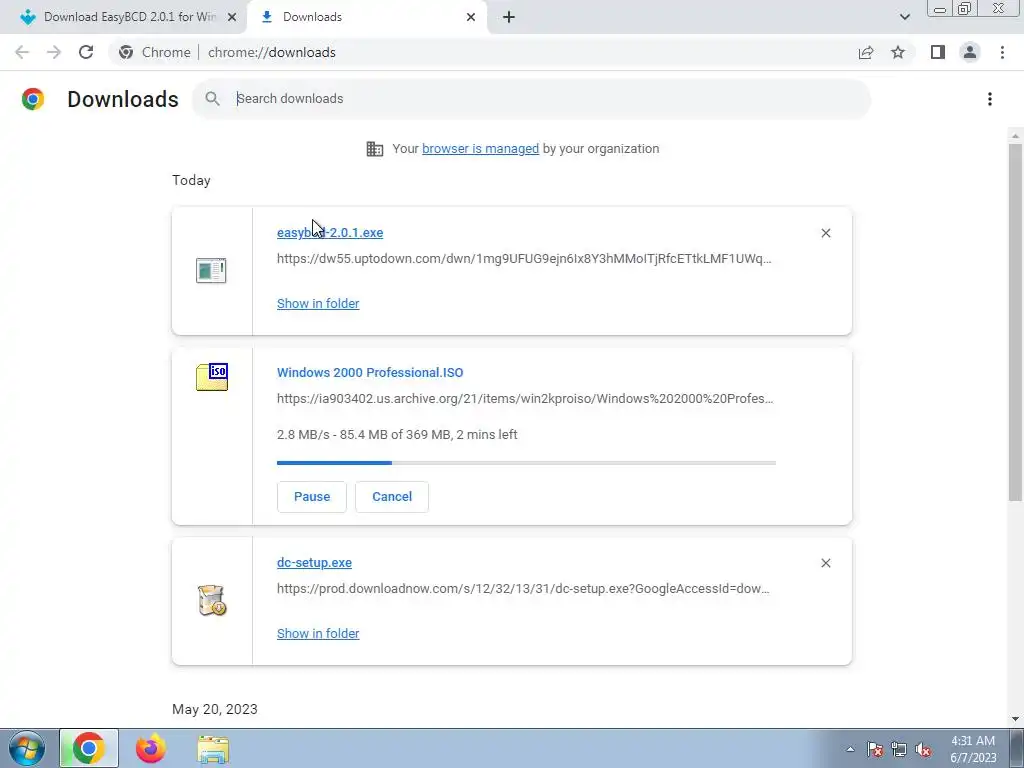Click the muted volume tray icon
Image resolution: width=1024 pixels, height=768 pixels.
click(923, 749)
